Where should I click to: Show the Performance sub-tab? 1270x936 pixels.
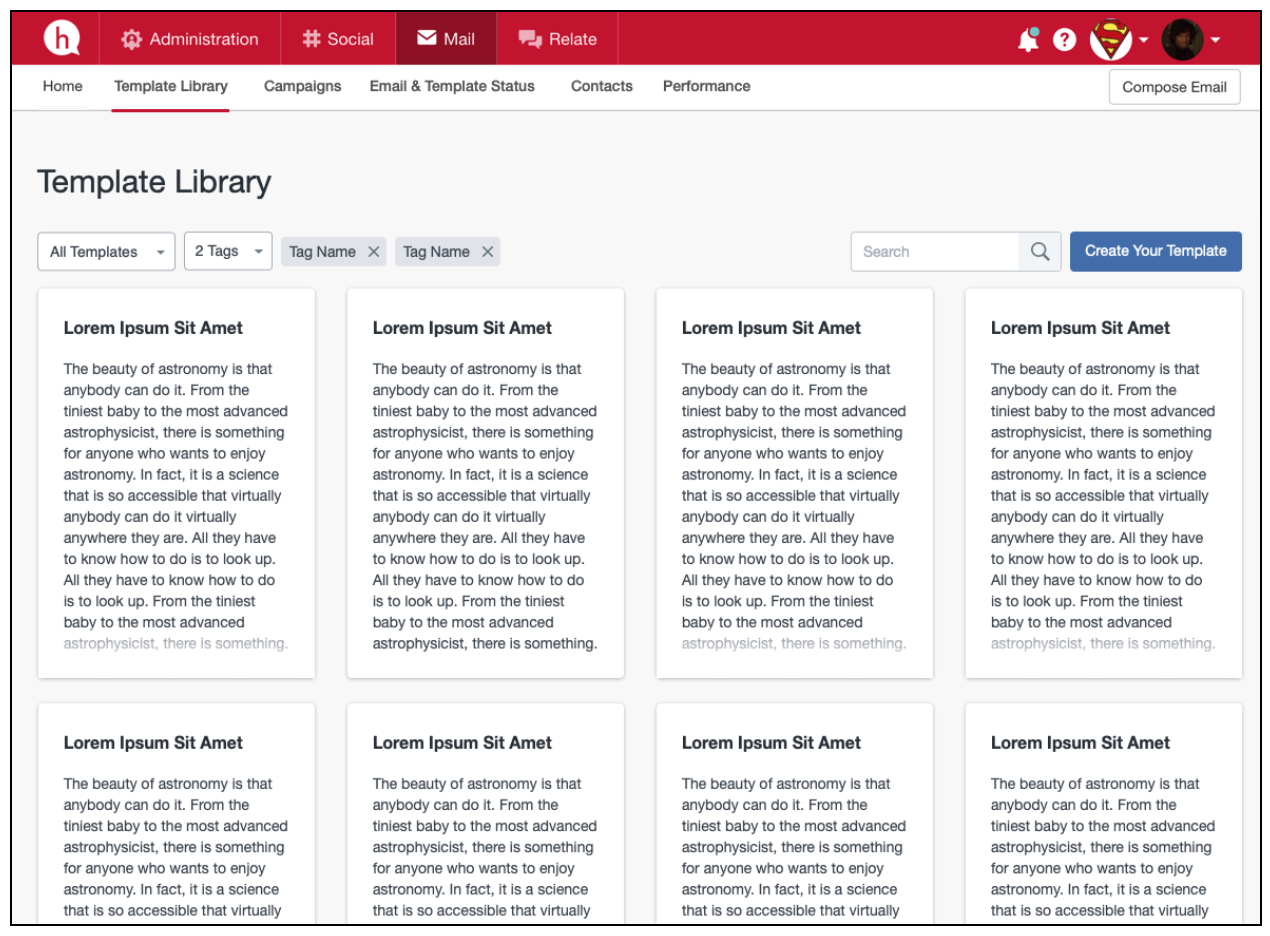tap(707, 87)
